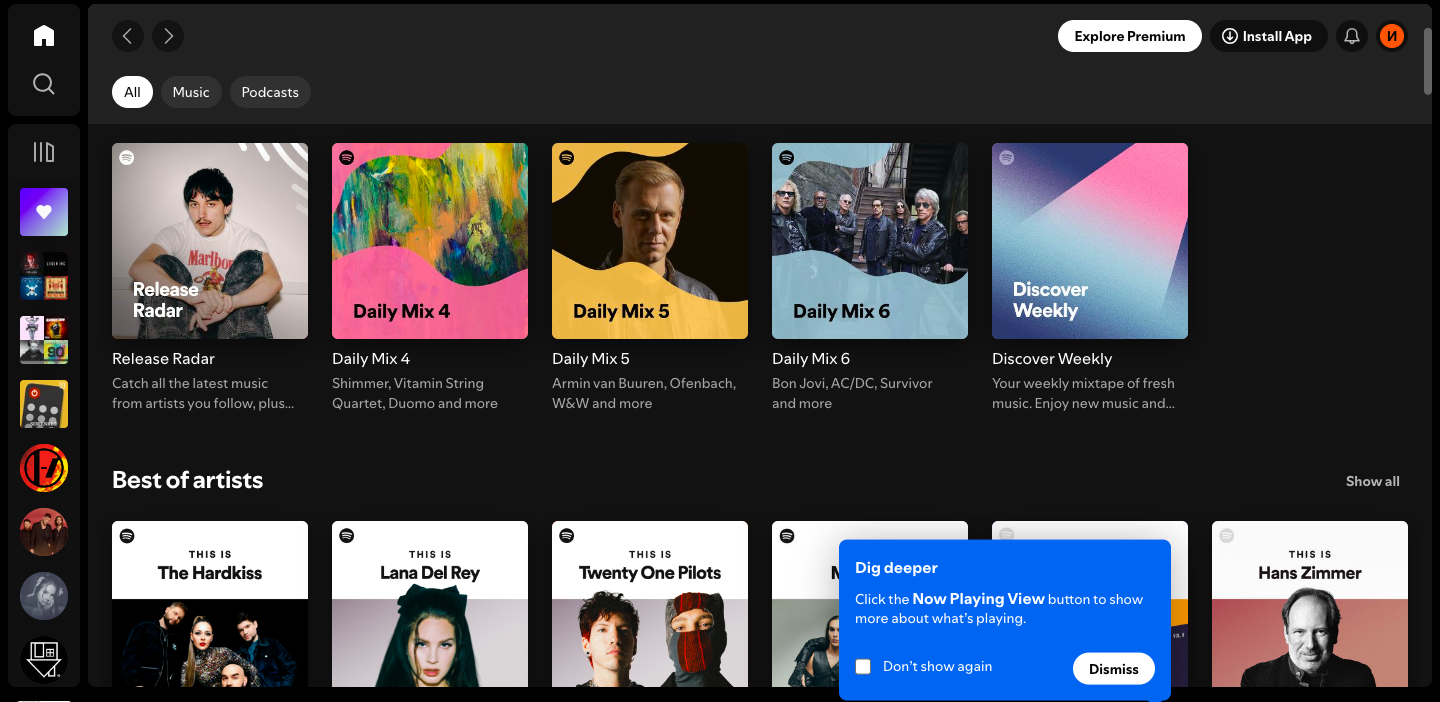Click Show all for Best of artists
Screen dimensions: 1440x702
[x=1372, y=481]
